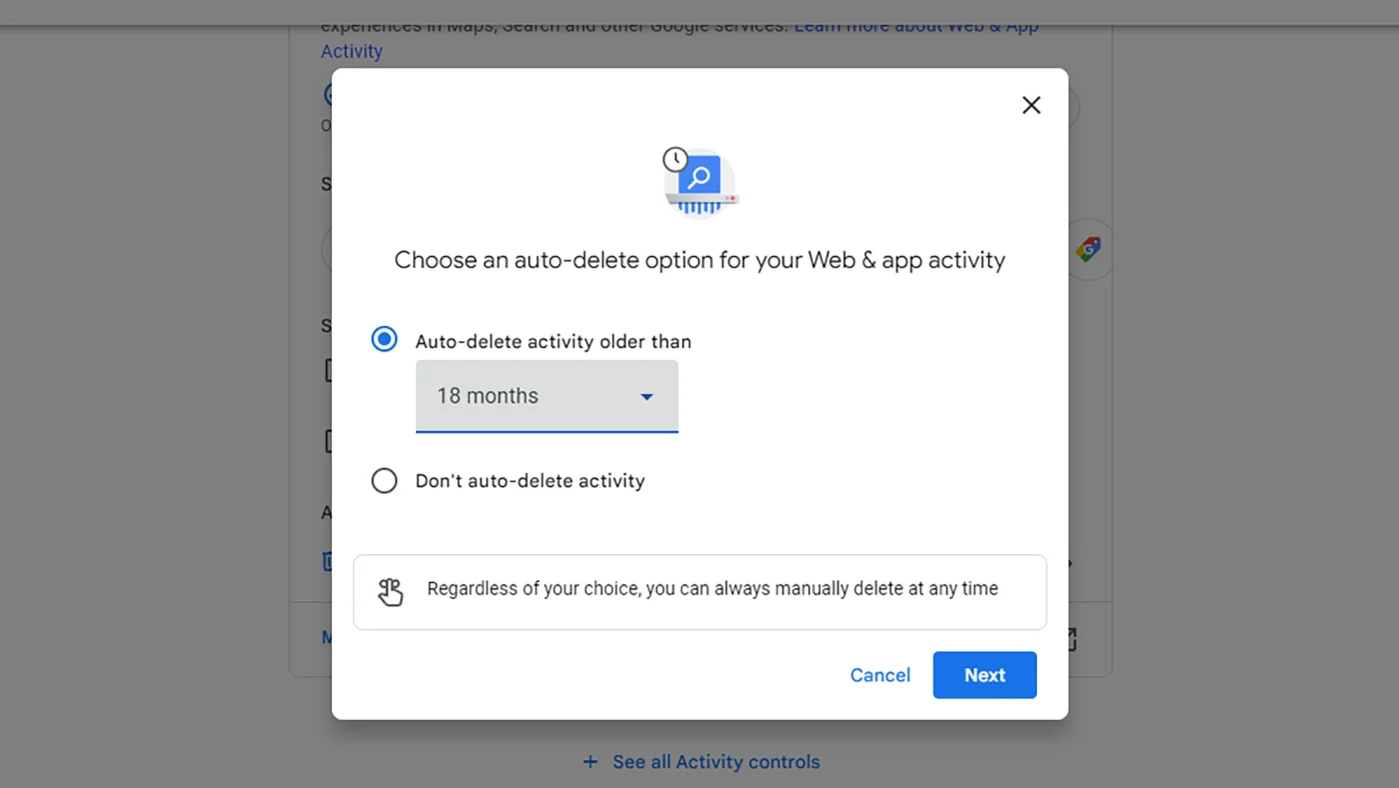Click Cancel to dismiss the dialog

(x=879, y=675)
